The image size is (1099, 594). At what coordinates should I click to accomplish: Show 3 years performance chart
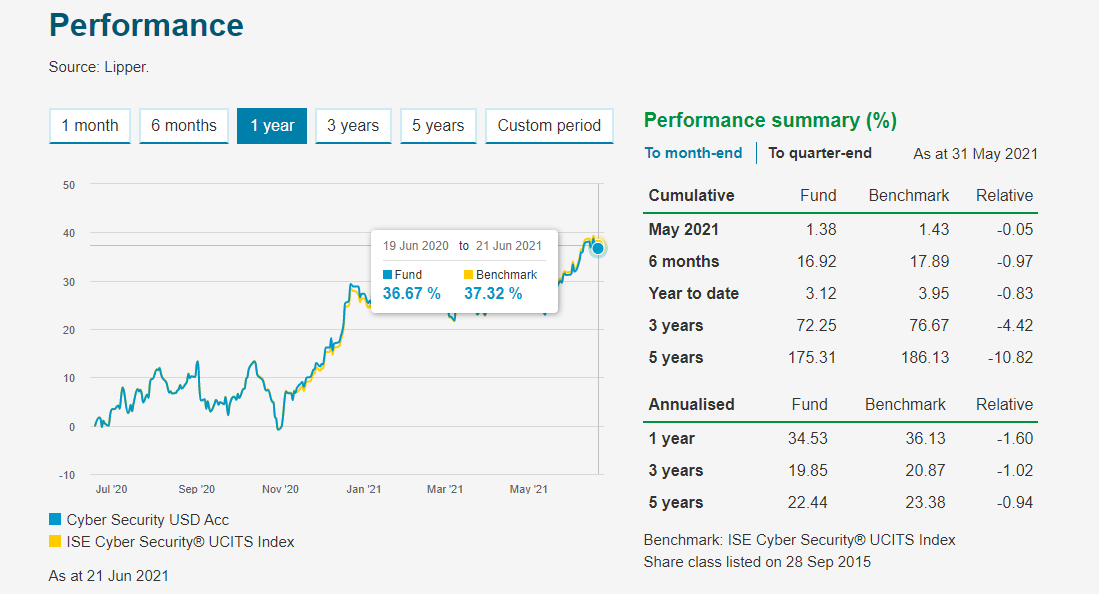coord(353,126)
